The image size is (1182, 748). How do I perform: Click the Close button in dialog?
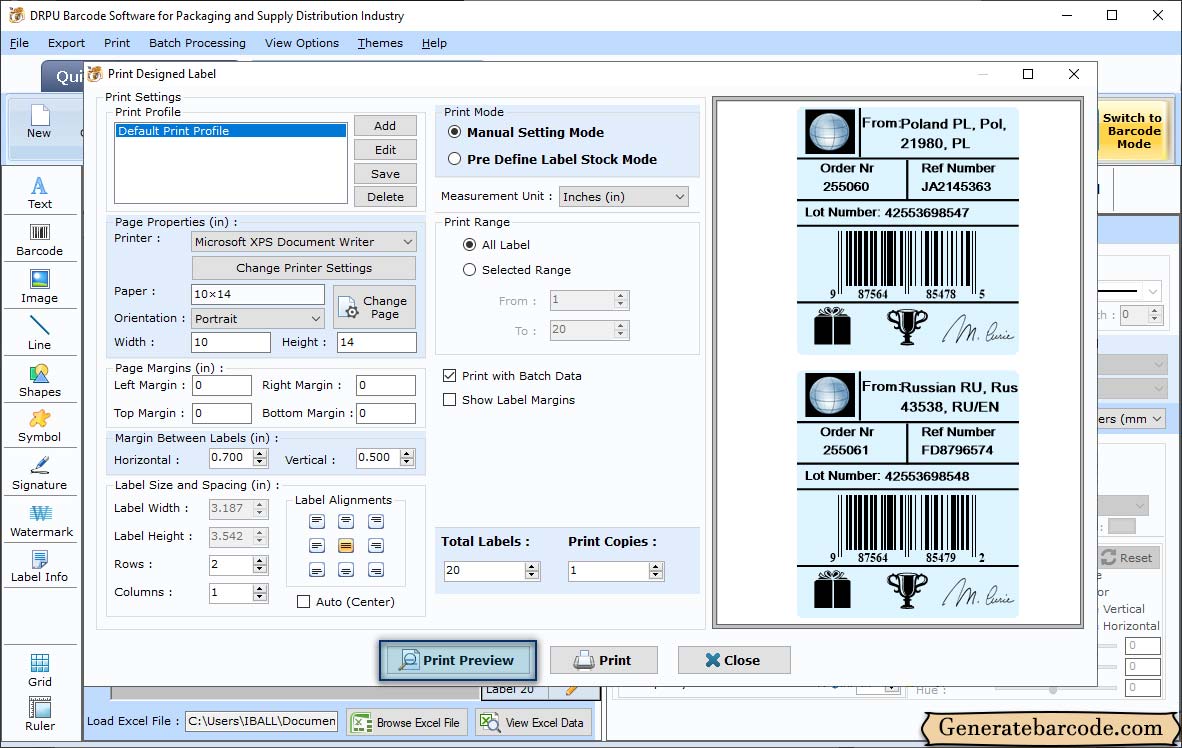733,661
